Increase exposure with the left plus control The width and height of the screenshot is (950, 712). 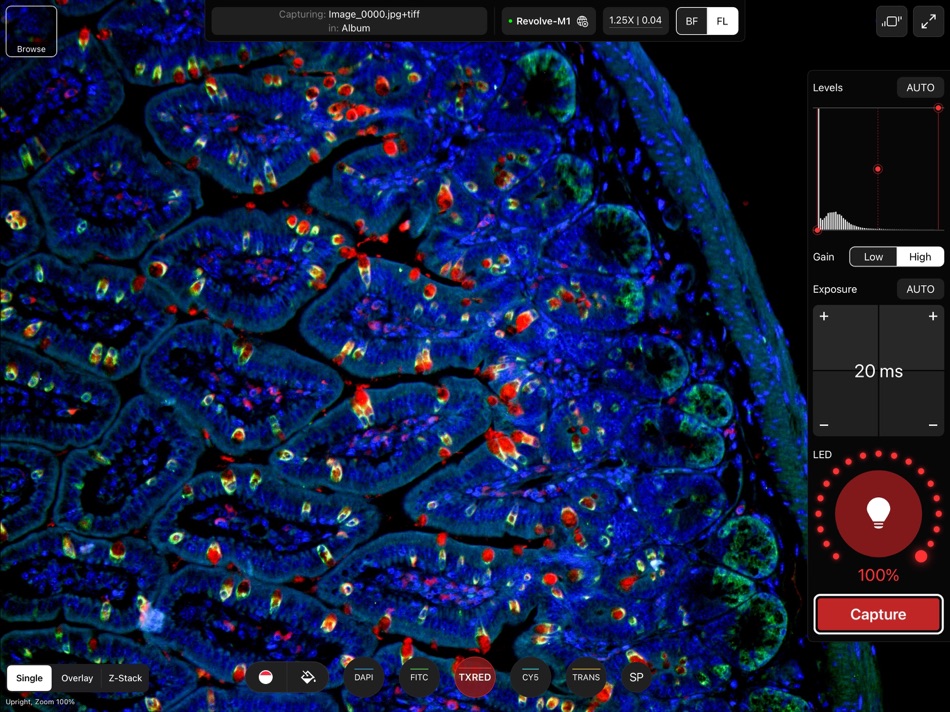[x=824, y=316]
